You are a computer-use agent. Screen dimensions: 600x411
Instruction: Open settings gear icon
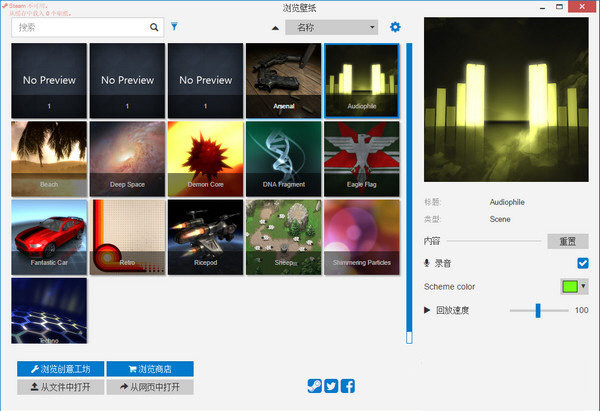point(395,27)
